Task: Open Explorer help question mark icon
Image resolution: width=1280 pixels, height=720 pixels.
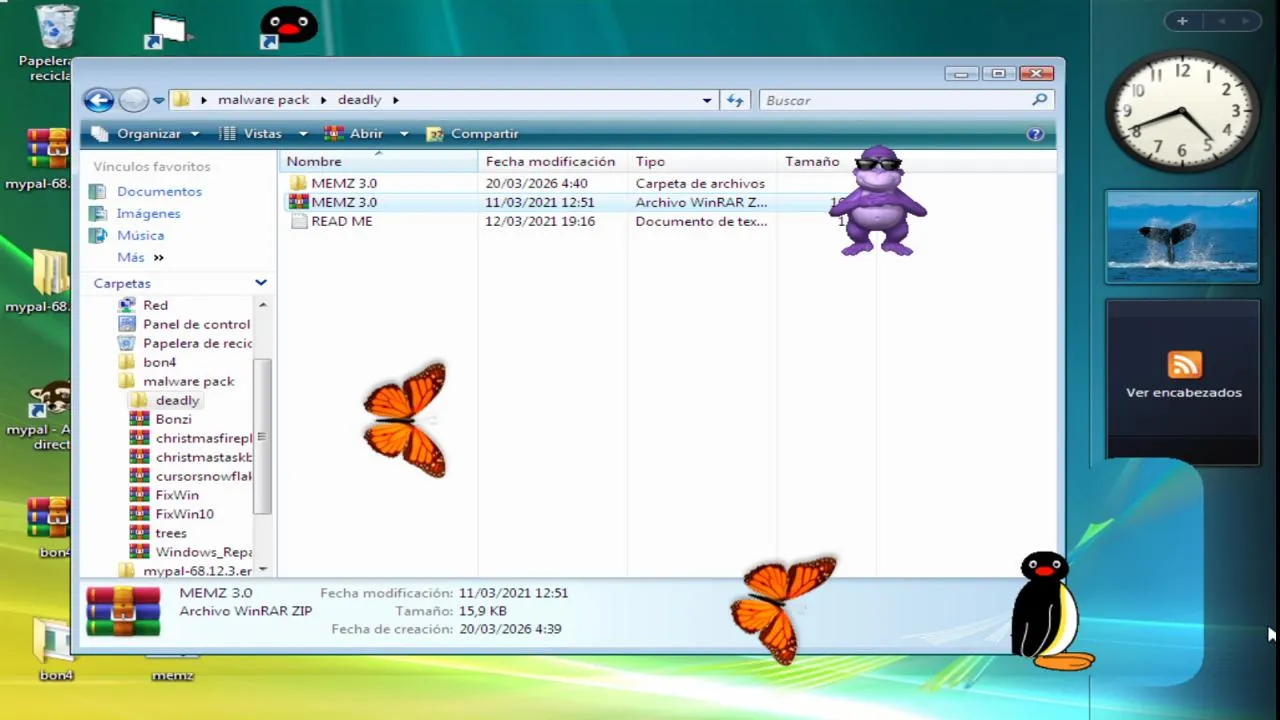Action: coord(1035,134)
